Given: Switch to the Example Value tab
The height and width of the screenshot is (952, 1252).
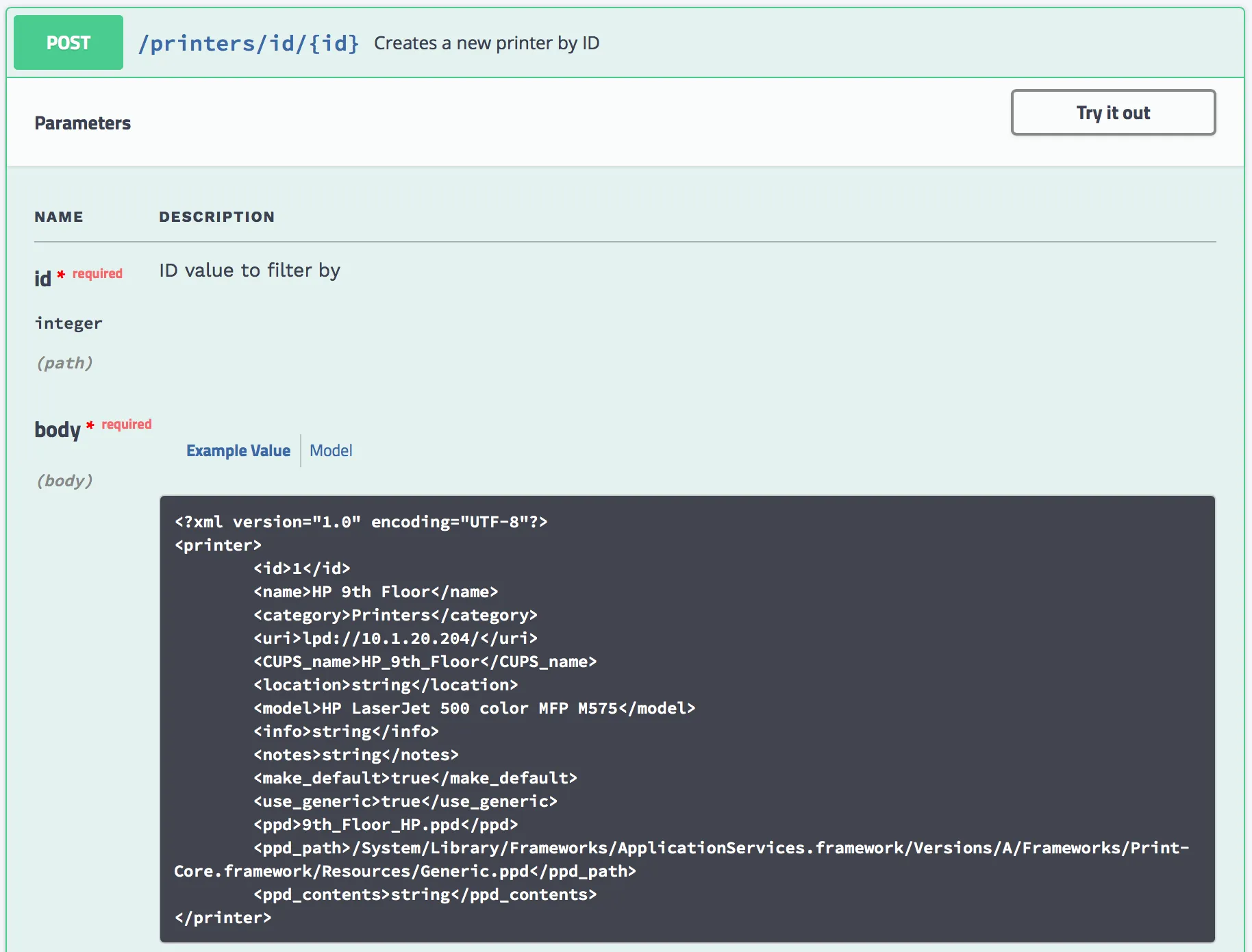Looking at the screenshot, I should pos(238,451).
